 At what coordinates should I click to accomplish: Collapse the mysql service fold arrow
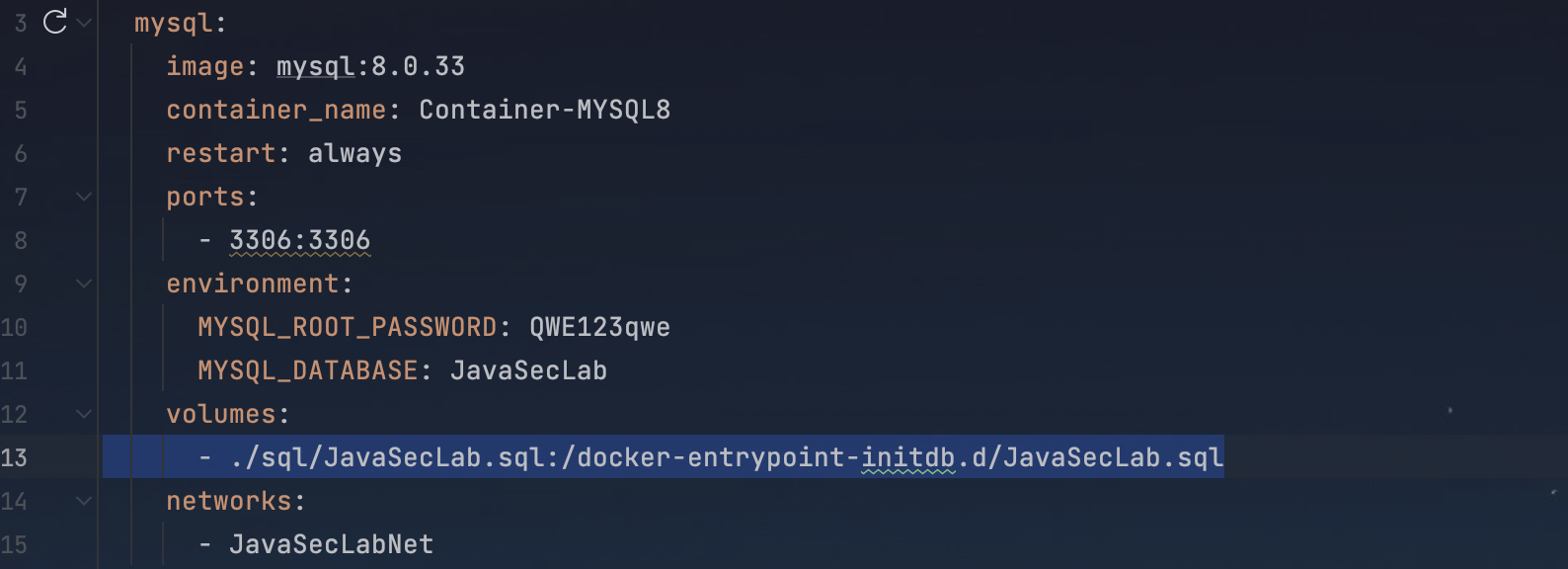pos(84,22)
